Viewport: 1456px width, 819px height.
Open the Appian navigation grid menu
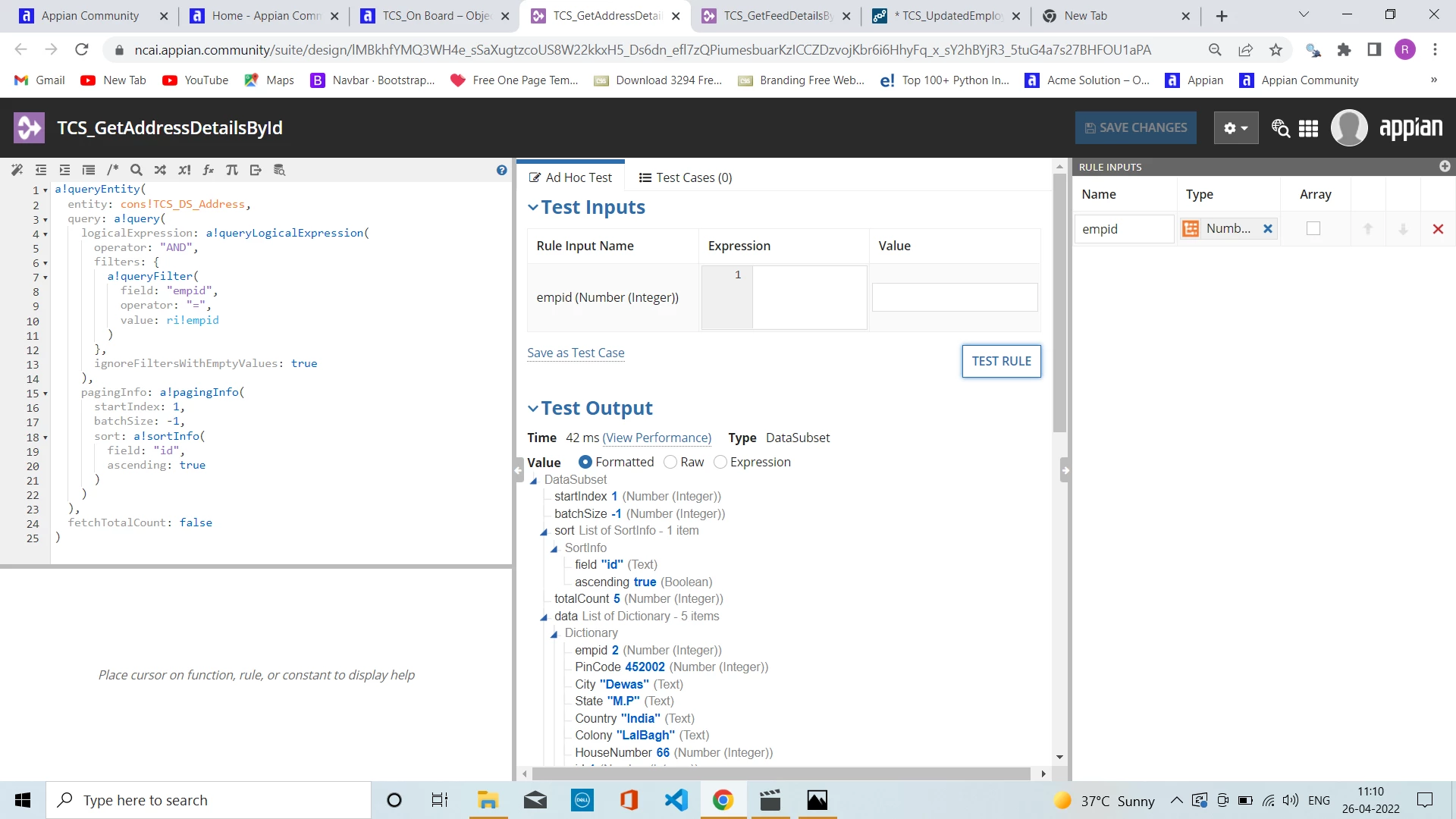pos(1308,128)
